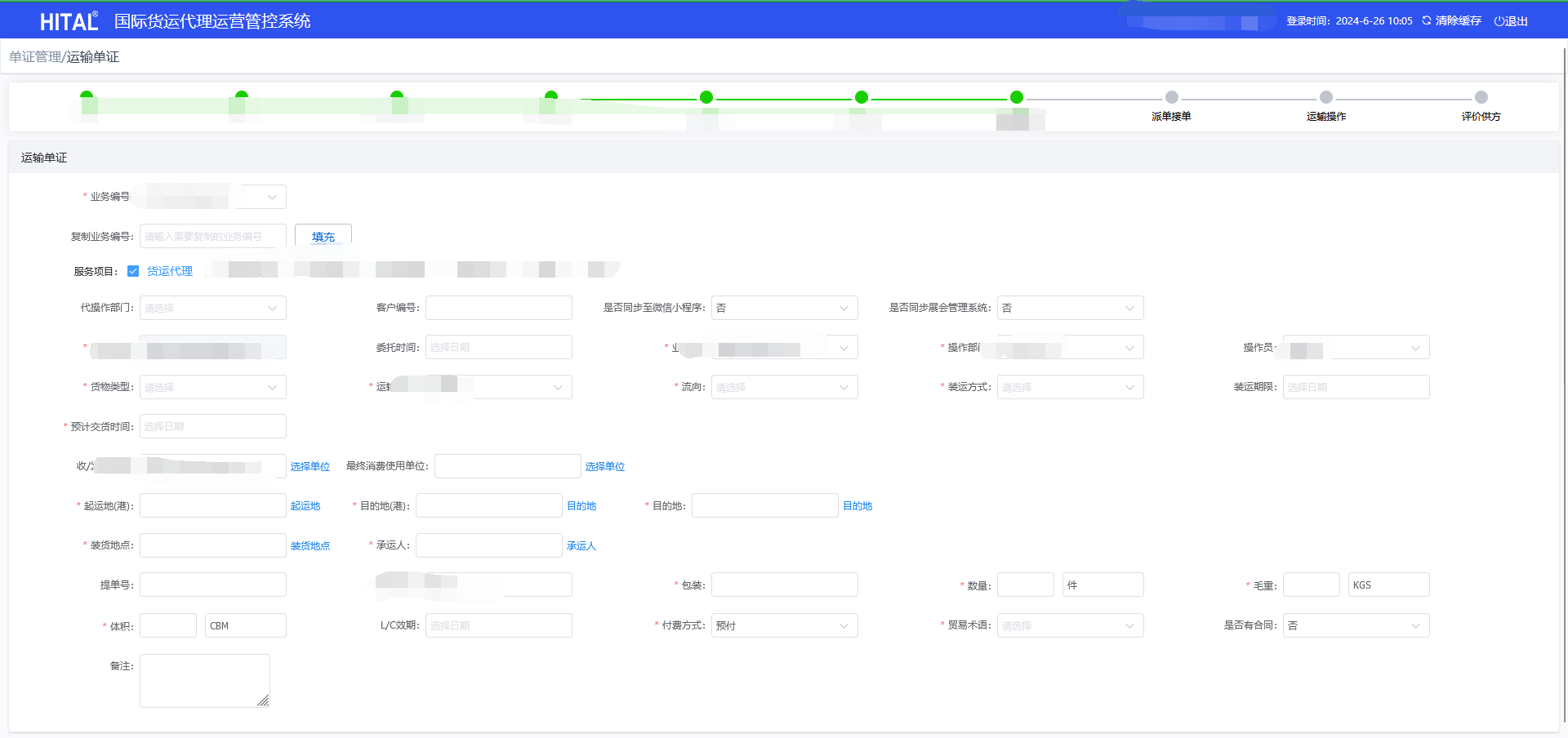Viewport: 1568px width, 738px height.
Task: Click the 清除缓存 refresh icon
Action: point(1427,20)
